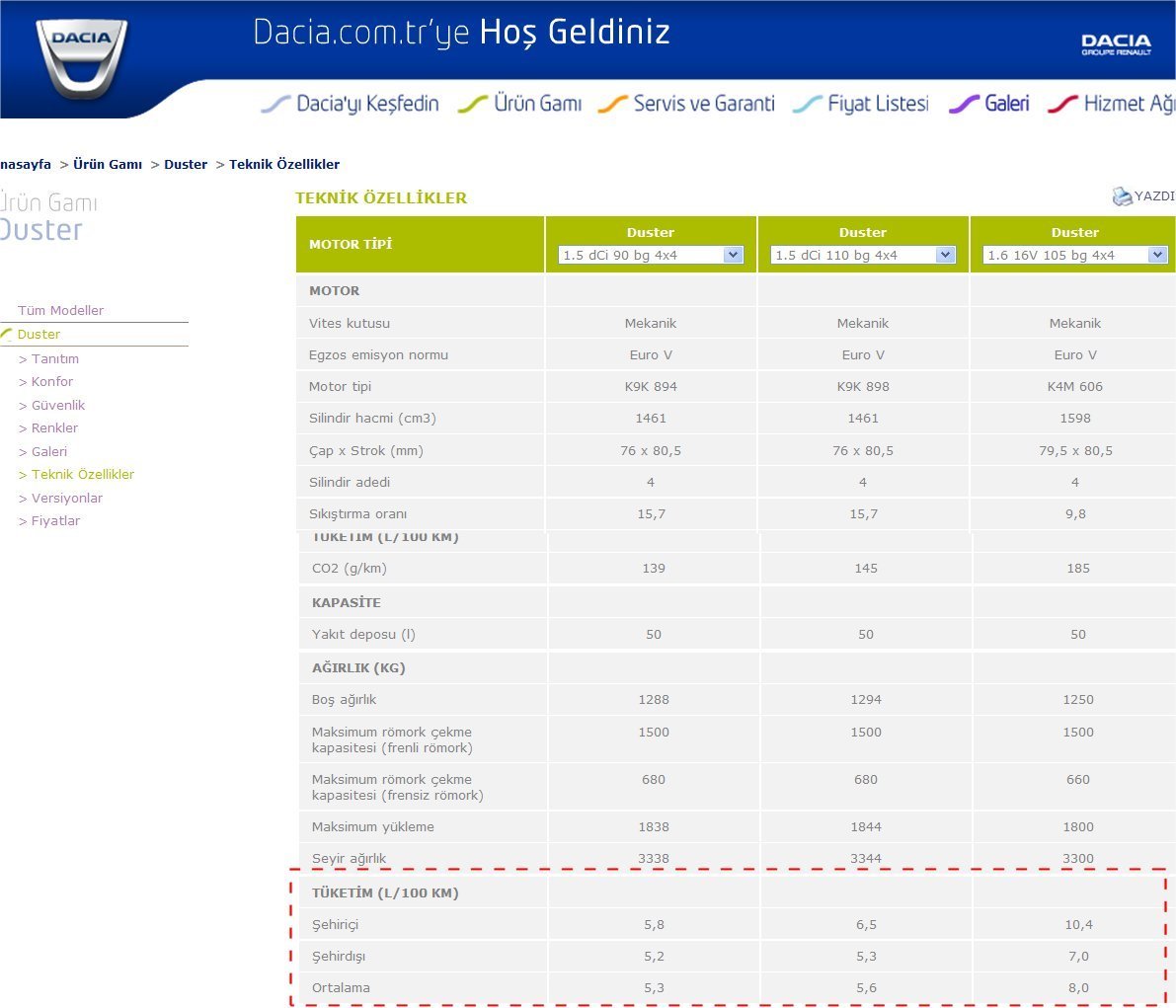
Task: Click the Dacia Groupe Renault logo
Action: [1116, 44]
